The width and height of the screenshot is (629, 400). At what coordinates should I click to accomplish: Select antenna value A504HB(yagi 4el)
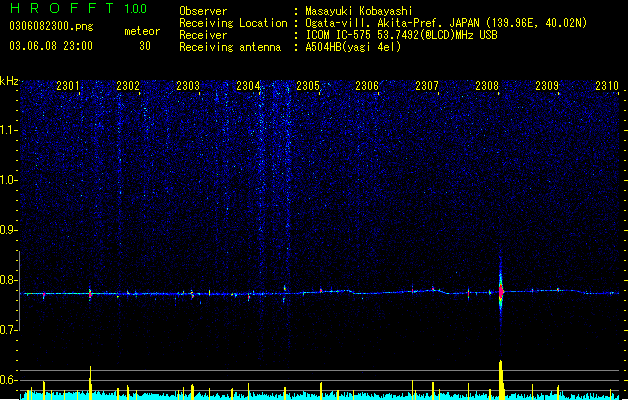[353, 47]
